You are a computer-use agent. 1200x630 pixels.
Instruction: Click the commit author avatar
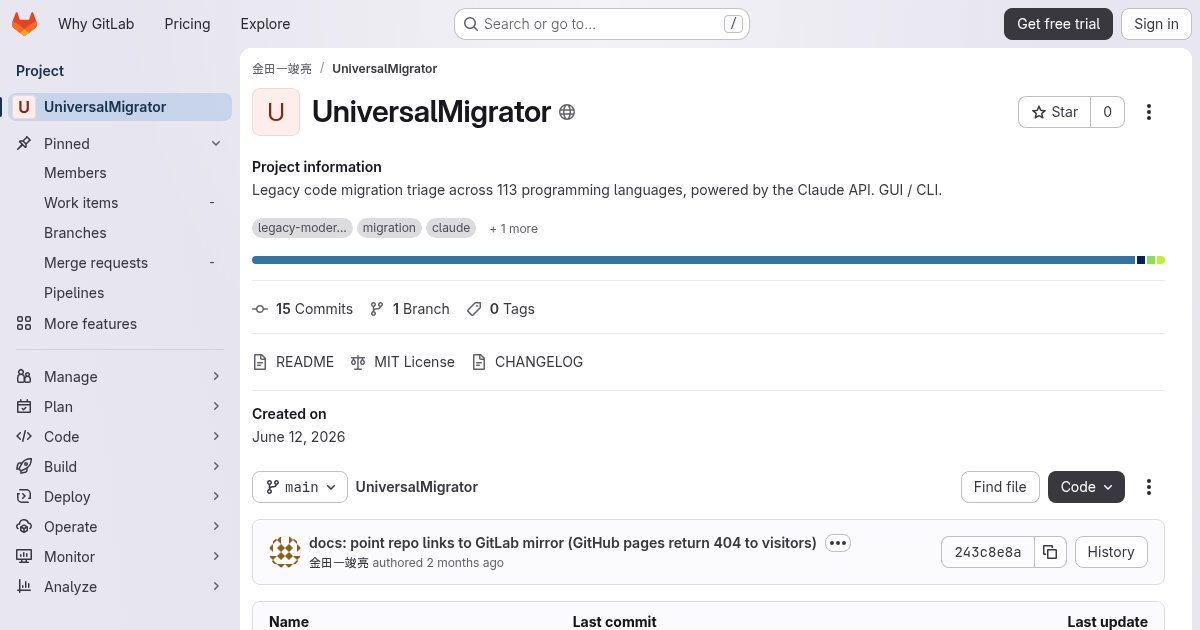[285, 552]
